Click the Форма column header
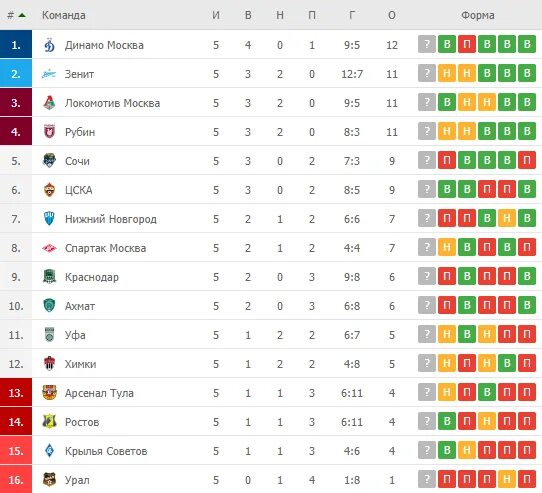 pyautogui.click(x=477, y=15)
